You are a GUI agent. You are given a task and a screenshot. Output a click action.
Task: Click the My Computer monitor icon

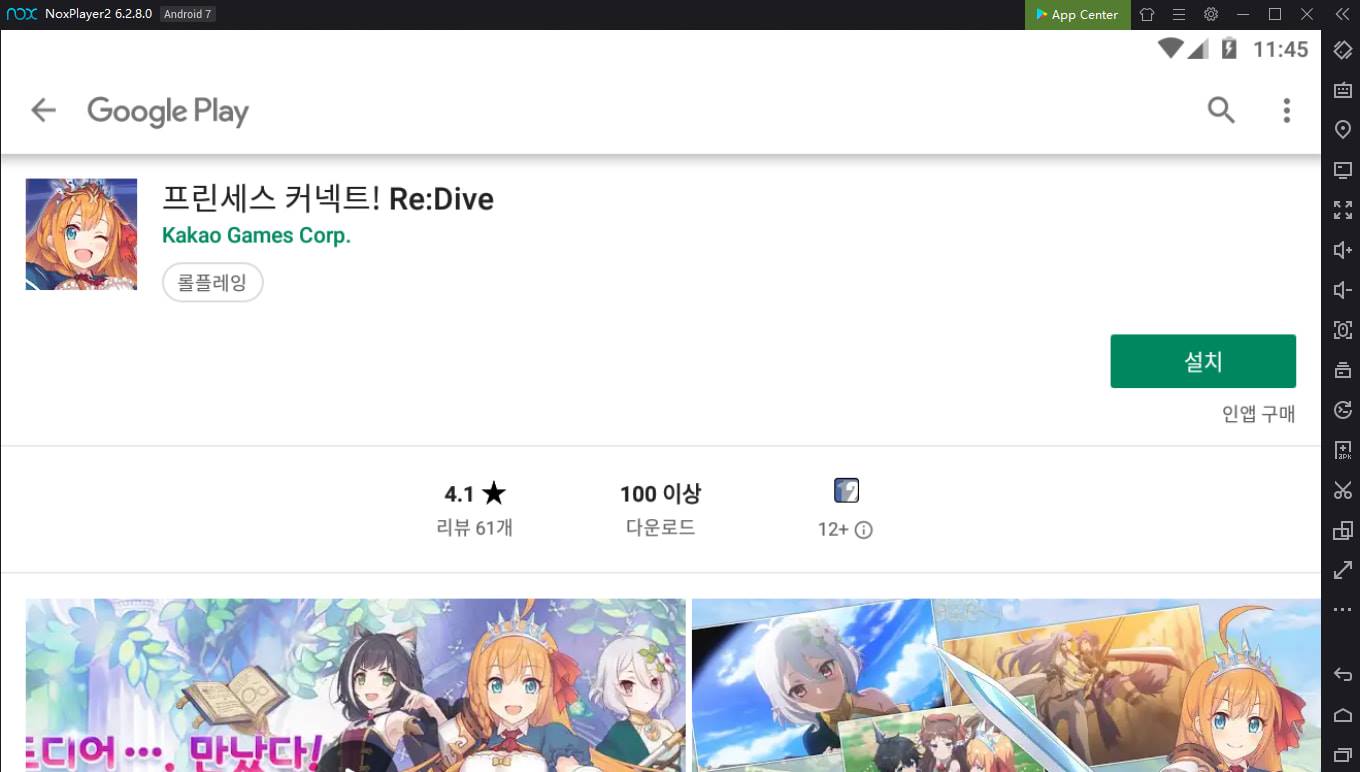[1343, 170]
